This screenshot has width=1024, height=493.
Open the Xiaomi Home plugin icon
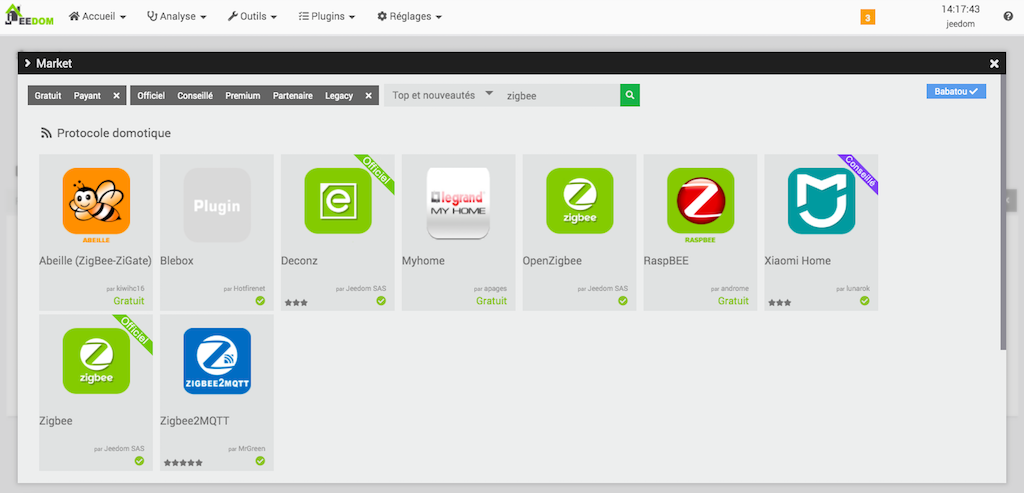[x=822, y=201]
